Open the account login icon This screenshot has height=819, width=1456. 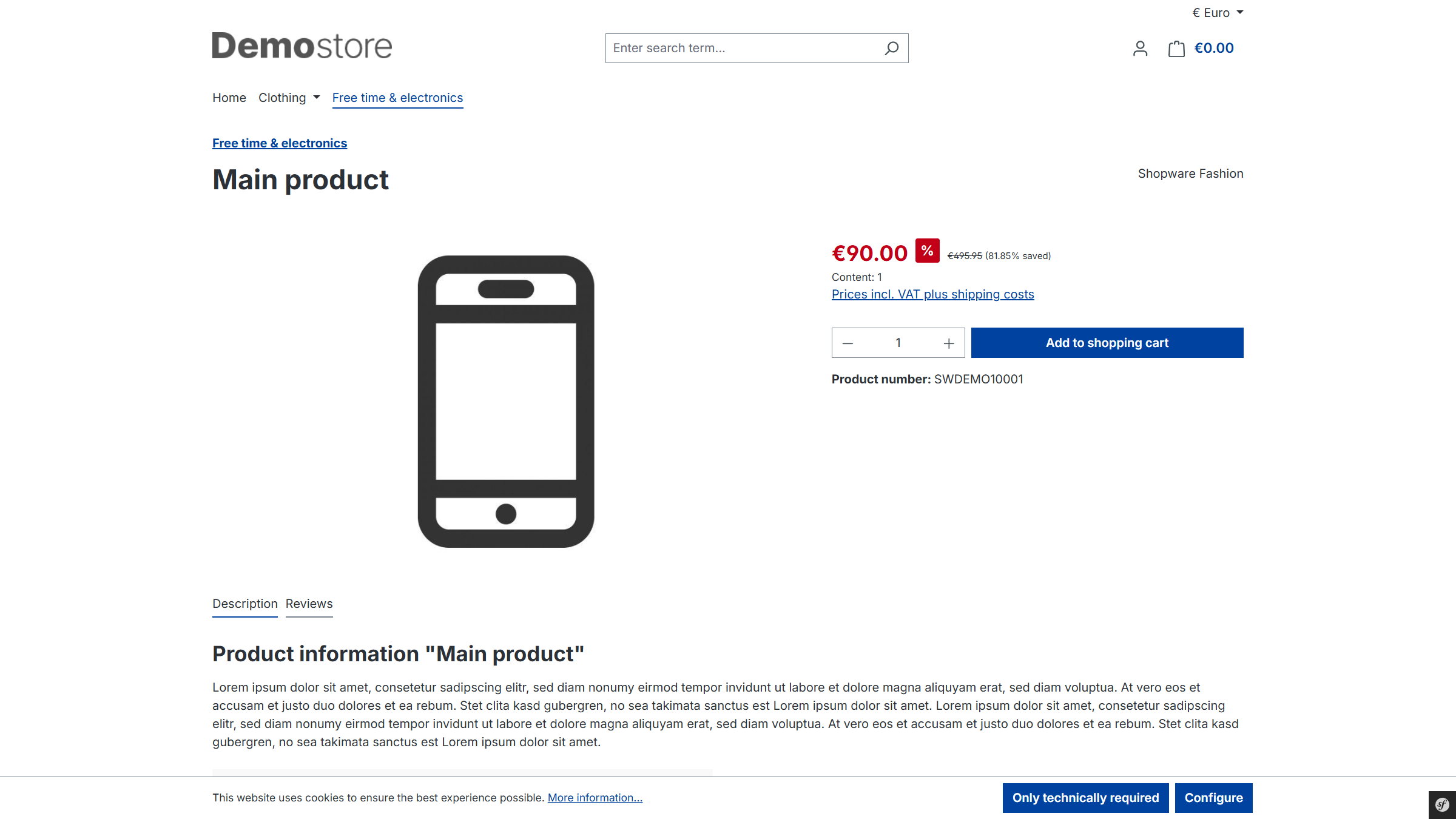[1140, 48]
